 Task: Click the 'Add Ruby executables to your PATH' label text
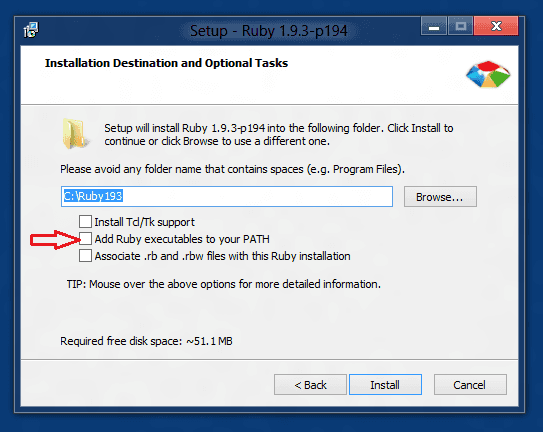(x=182, y=239)
